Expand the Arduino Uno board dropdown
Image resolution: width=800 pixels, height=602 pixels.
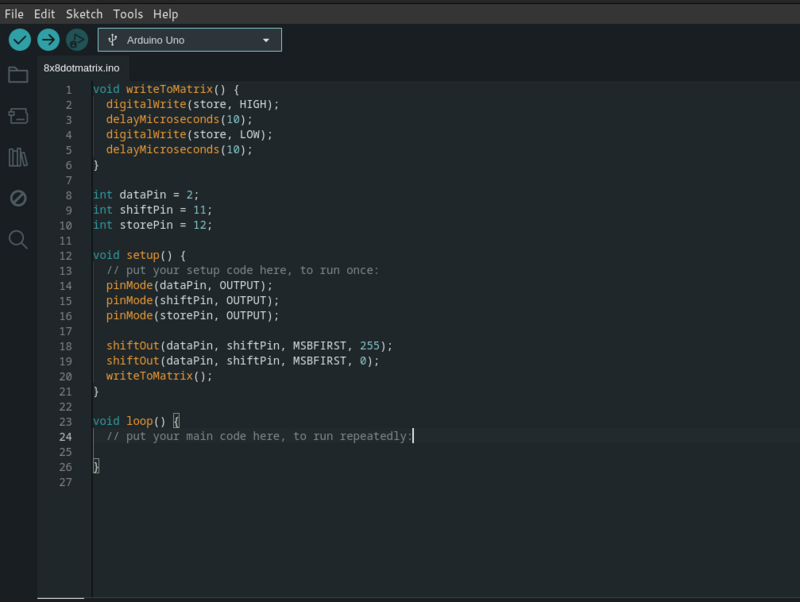click(x=190, y=40)
